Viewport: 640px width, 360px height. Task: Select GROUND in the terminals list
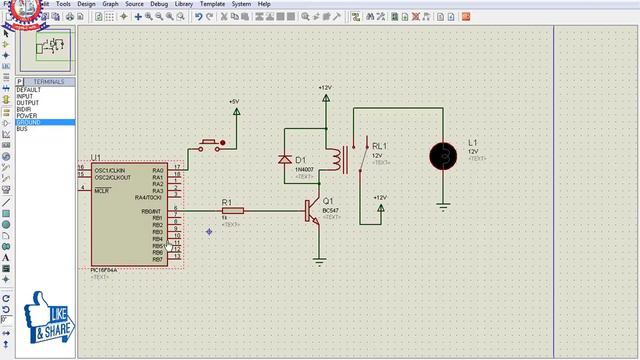[45, 122]
